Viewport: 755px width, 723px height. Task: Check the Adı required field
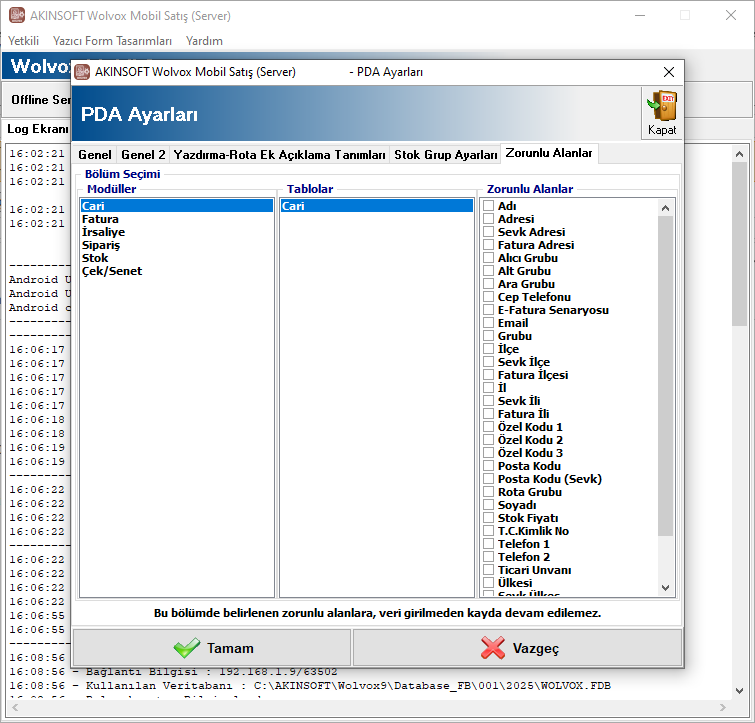[488, 206]
